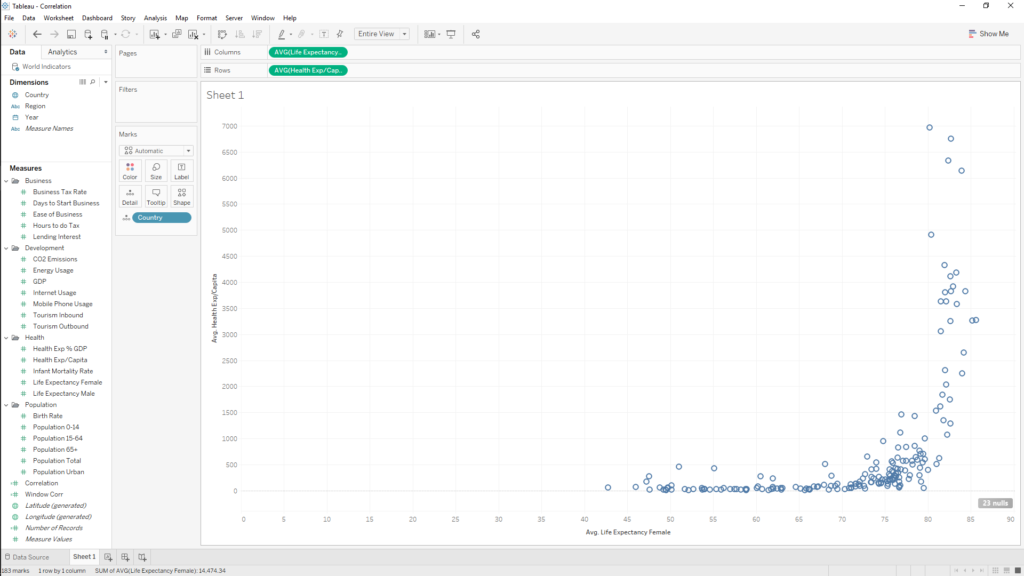Edit the Tooltip shelf
1024x576 pixels.
[155, 197]
